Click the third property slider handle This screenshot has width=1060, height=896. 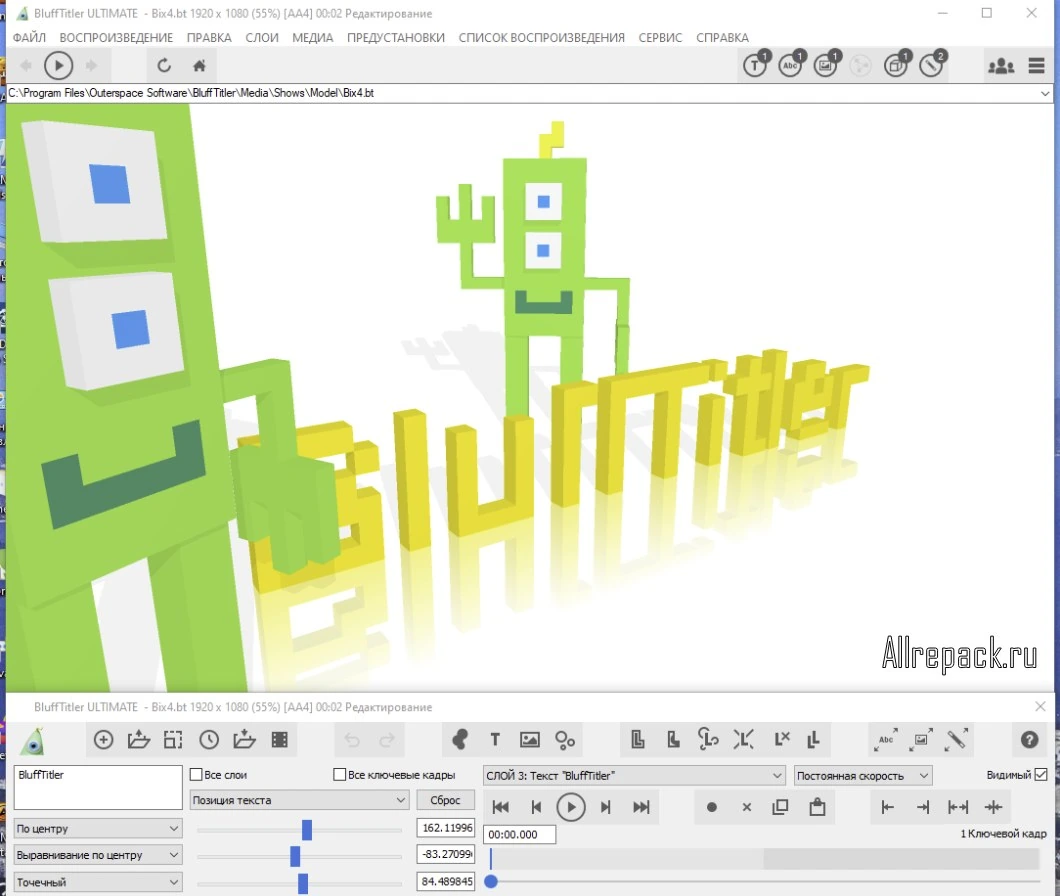click(303, 882)
